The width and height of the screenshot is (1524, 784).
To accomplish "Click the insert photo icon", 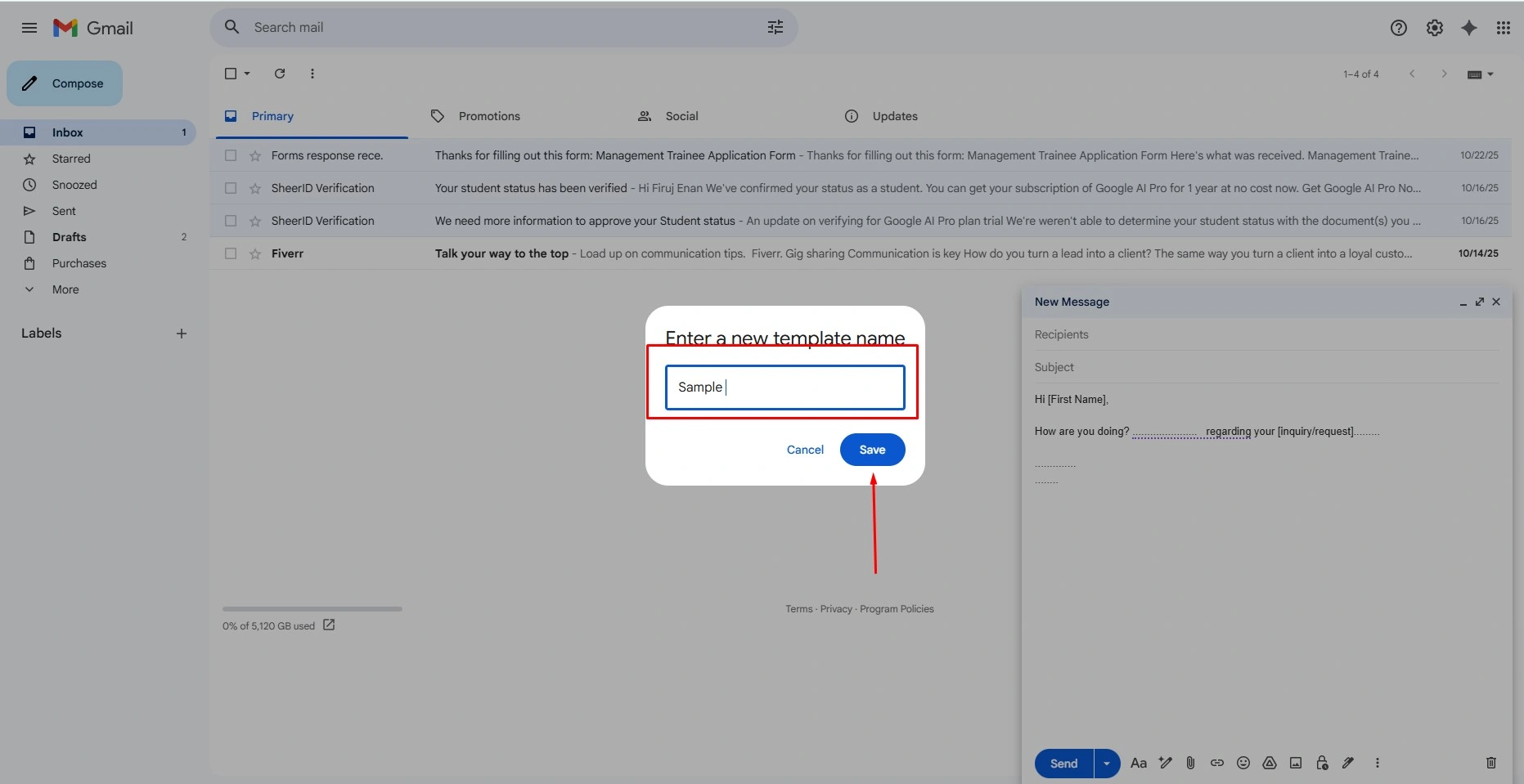I will tap(1296, 763).
